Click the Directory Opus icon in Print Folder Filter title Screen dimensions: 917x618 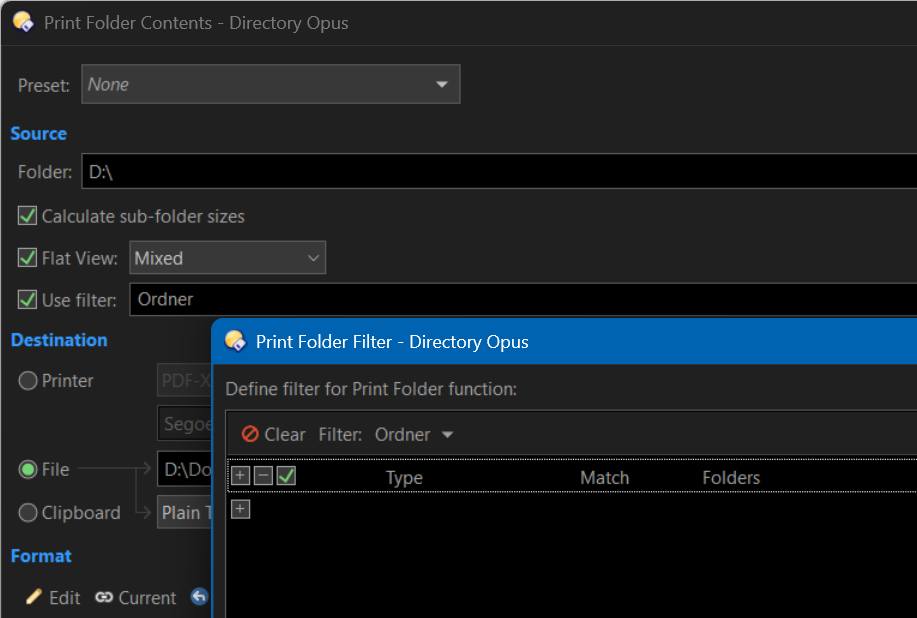[236, 341]
